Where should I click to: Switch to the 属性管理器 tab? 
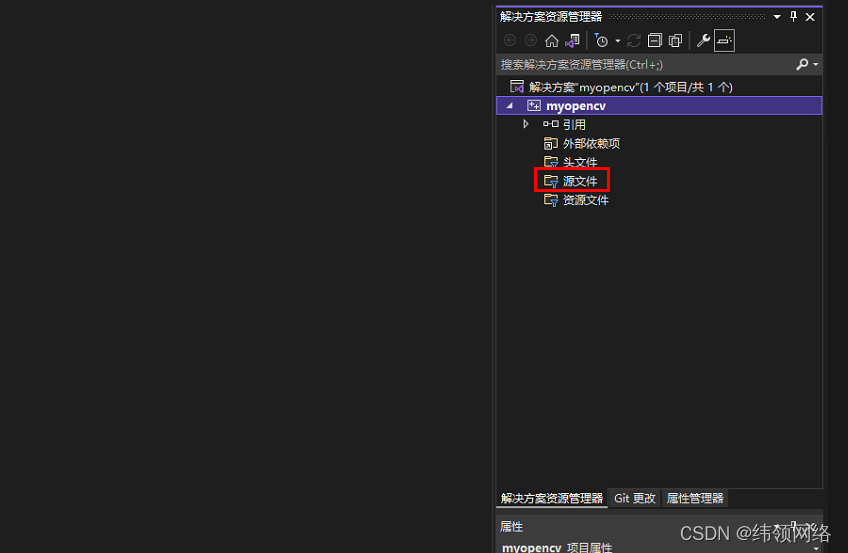695,498
